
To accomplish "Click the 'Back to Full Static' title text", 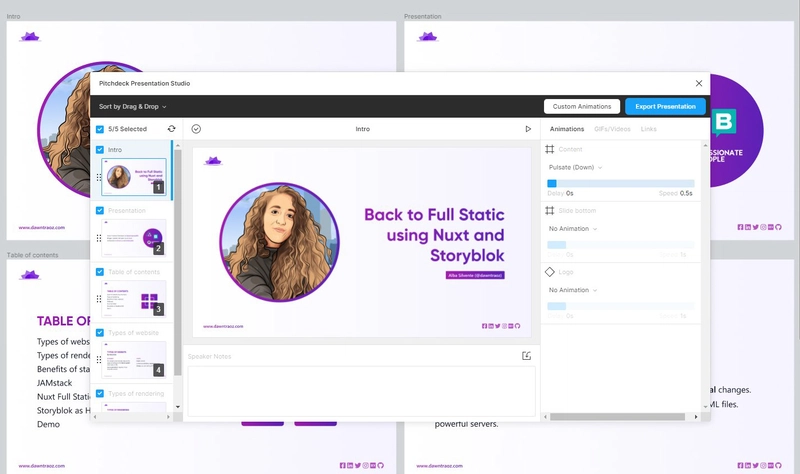I will pyautogui.click(x=434, y=215).
